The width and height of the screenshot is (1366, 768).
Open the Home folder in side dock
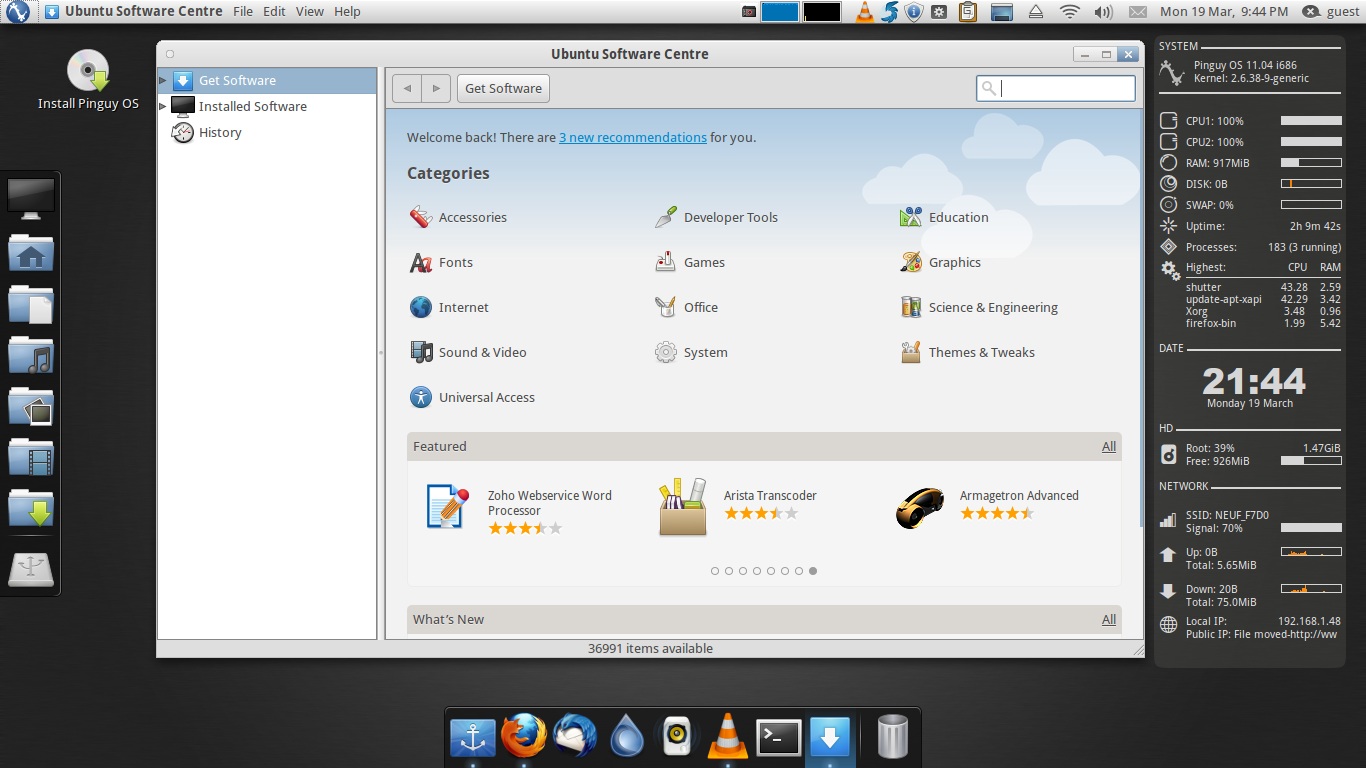[31, 253]
